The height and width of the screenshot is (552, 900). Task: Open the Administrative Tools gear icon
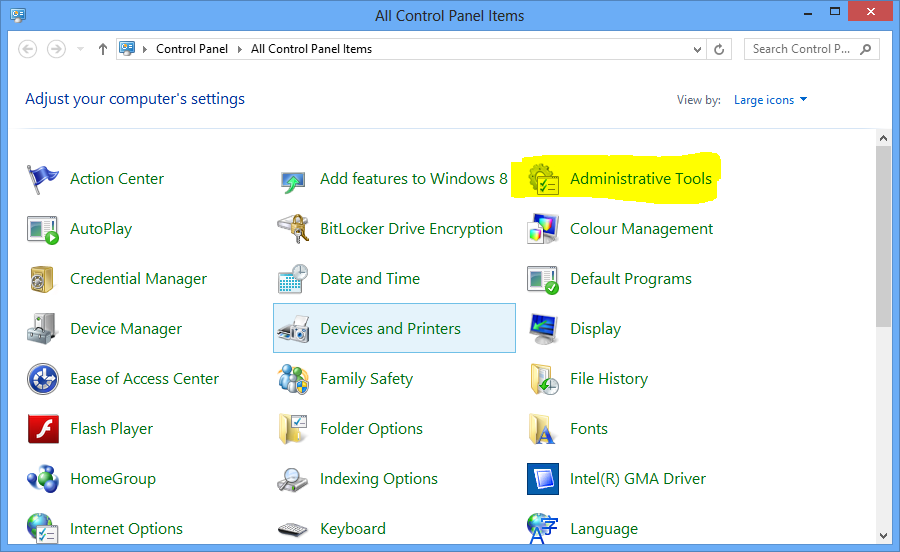(x=543, y=179)
